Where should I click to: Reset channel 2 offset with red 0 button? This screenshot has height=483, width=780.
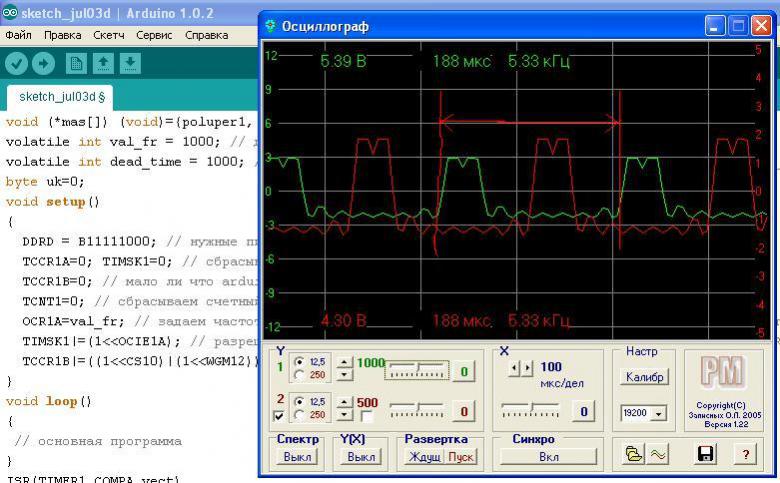tap(464, 411)
